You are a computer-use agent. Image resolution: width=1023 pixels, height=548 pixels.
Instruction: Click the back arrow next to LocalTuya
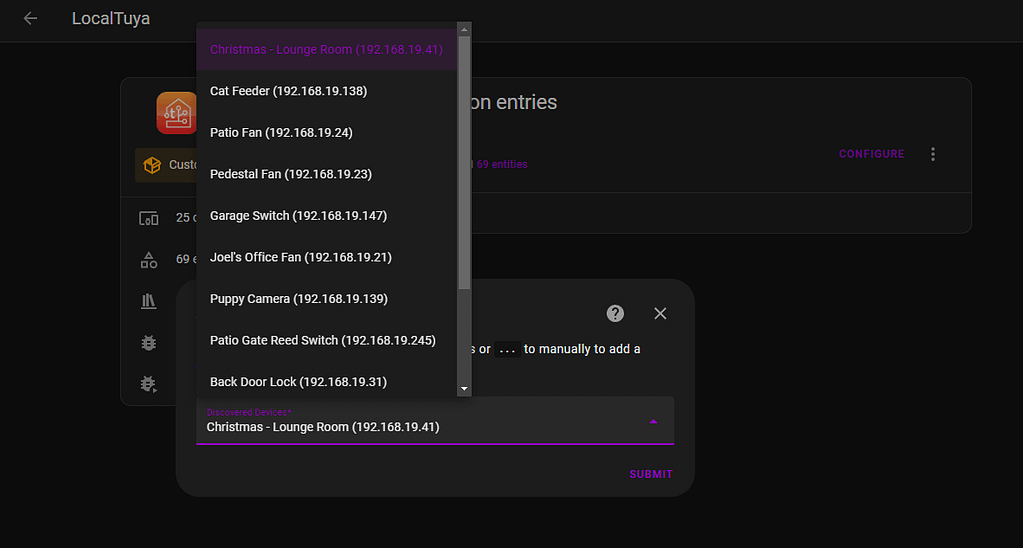coord(30,19)
